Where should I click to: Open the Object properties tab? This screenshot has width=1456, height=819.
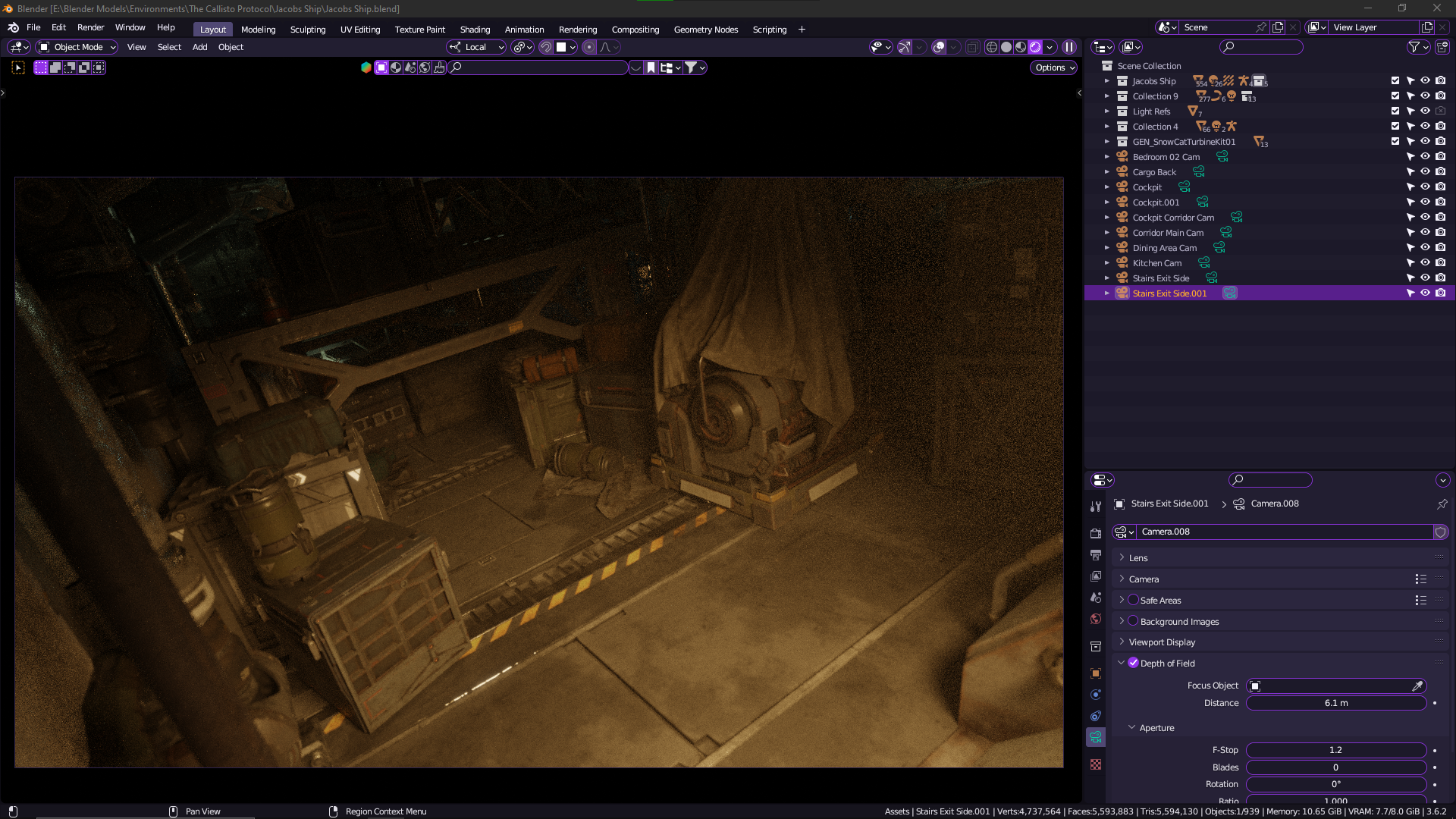(x=1096, y=673)
